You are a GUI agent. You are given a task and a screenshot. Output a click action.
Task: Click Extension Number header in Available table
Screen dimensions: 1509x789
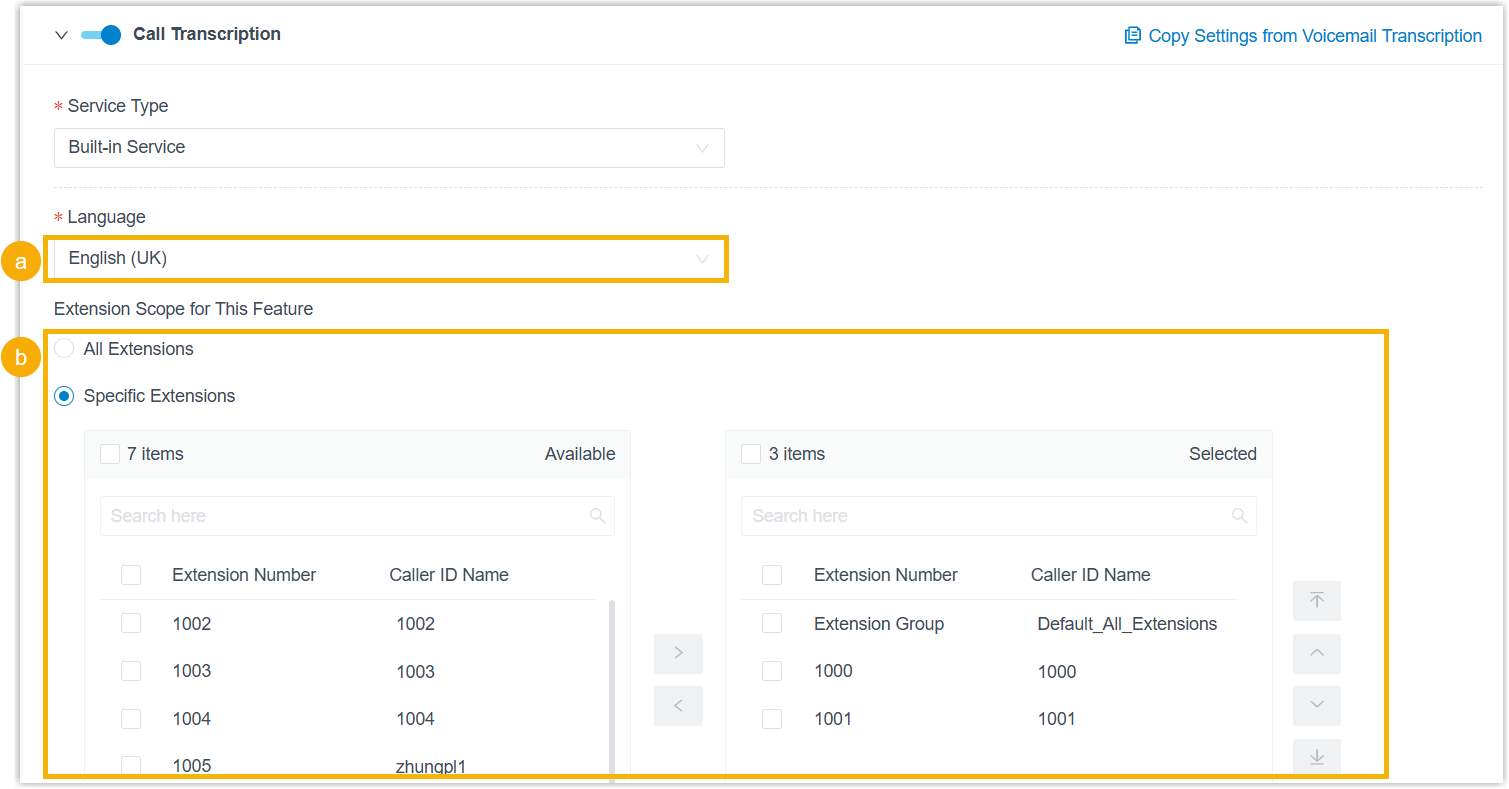(x=244, y=575)
